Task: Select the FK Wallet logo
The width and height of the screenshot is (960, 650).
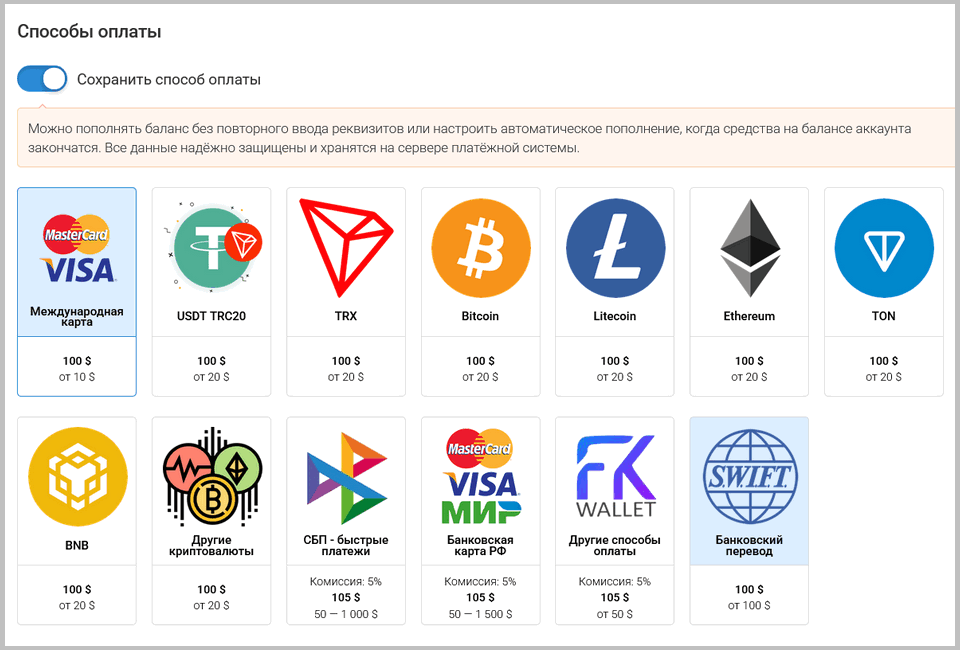Action: click(x=615, y=476)
